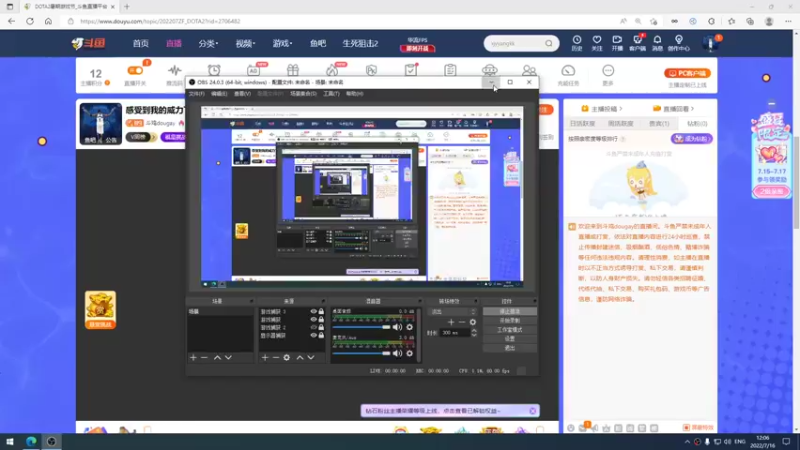The width and height of the screenshot is (800, 450).
Task: Open the scene transition type dropdown
Action: click(453, 312)
